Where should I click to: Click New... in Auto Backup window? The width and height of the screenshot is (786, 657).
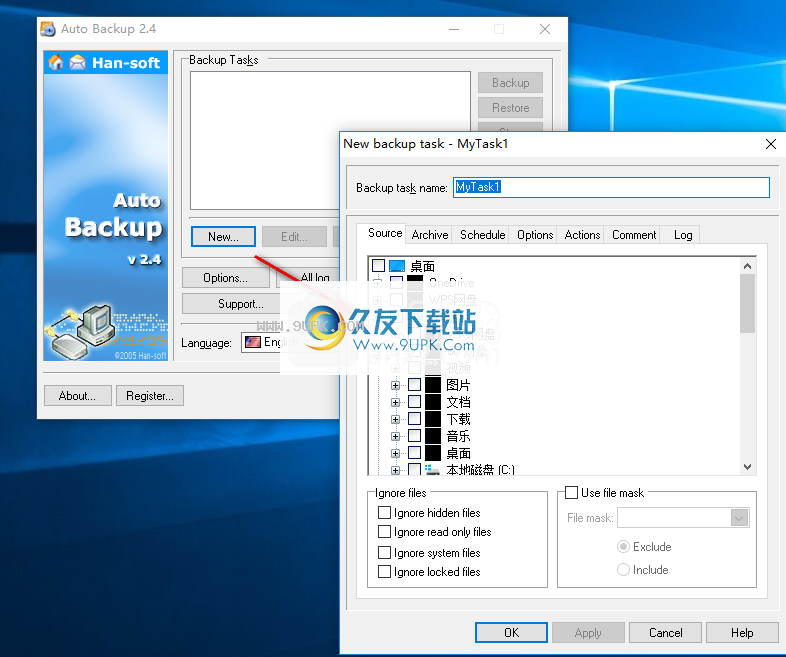pyautogui.click(x=223, y=237)
